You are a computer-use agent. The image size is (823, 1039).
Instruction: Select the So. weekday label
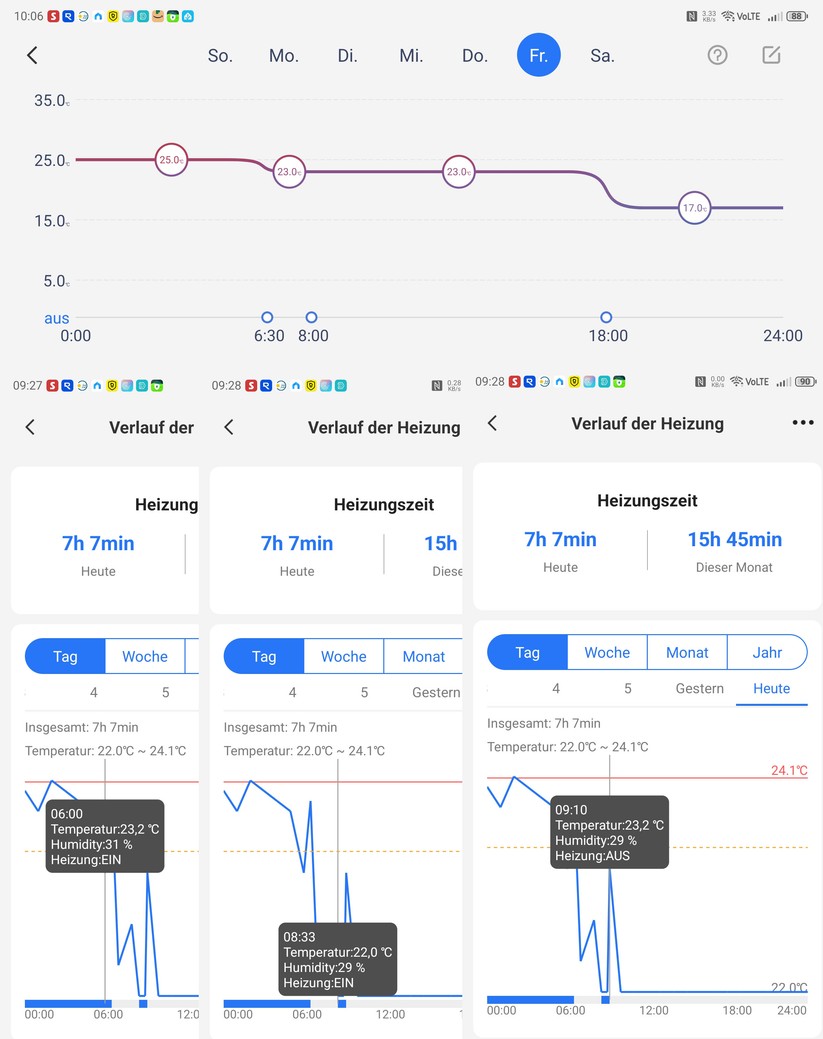click(220, 55)
